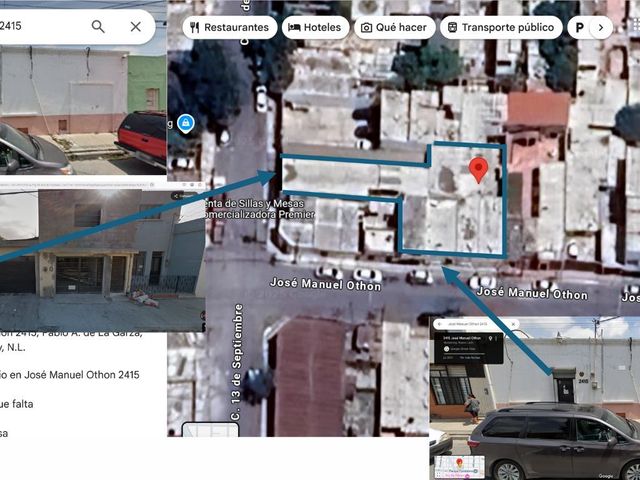The height and width of the screenshot is (480, 640).
Task: Select the Hoteles category chip
Action: (x=315, y=27)
